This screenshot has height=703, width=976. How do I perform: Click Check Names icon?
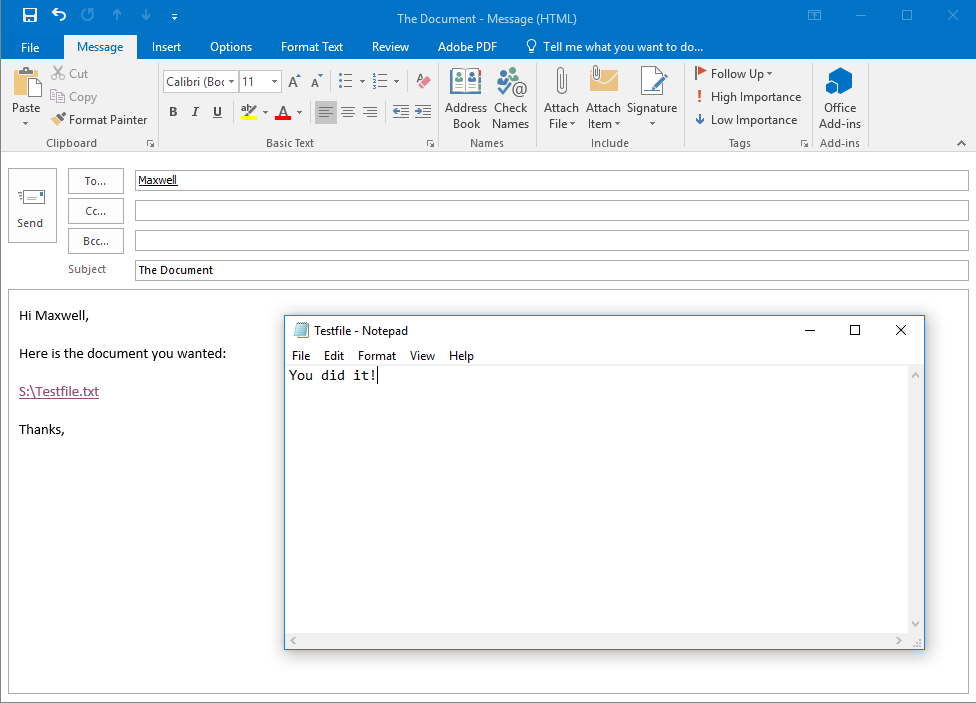click(x=510, y=98)
